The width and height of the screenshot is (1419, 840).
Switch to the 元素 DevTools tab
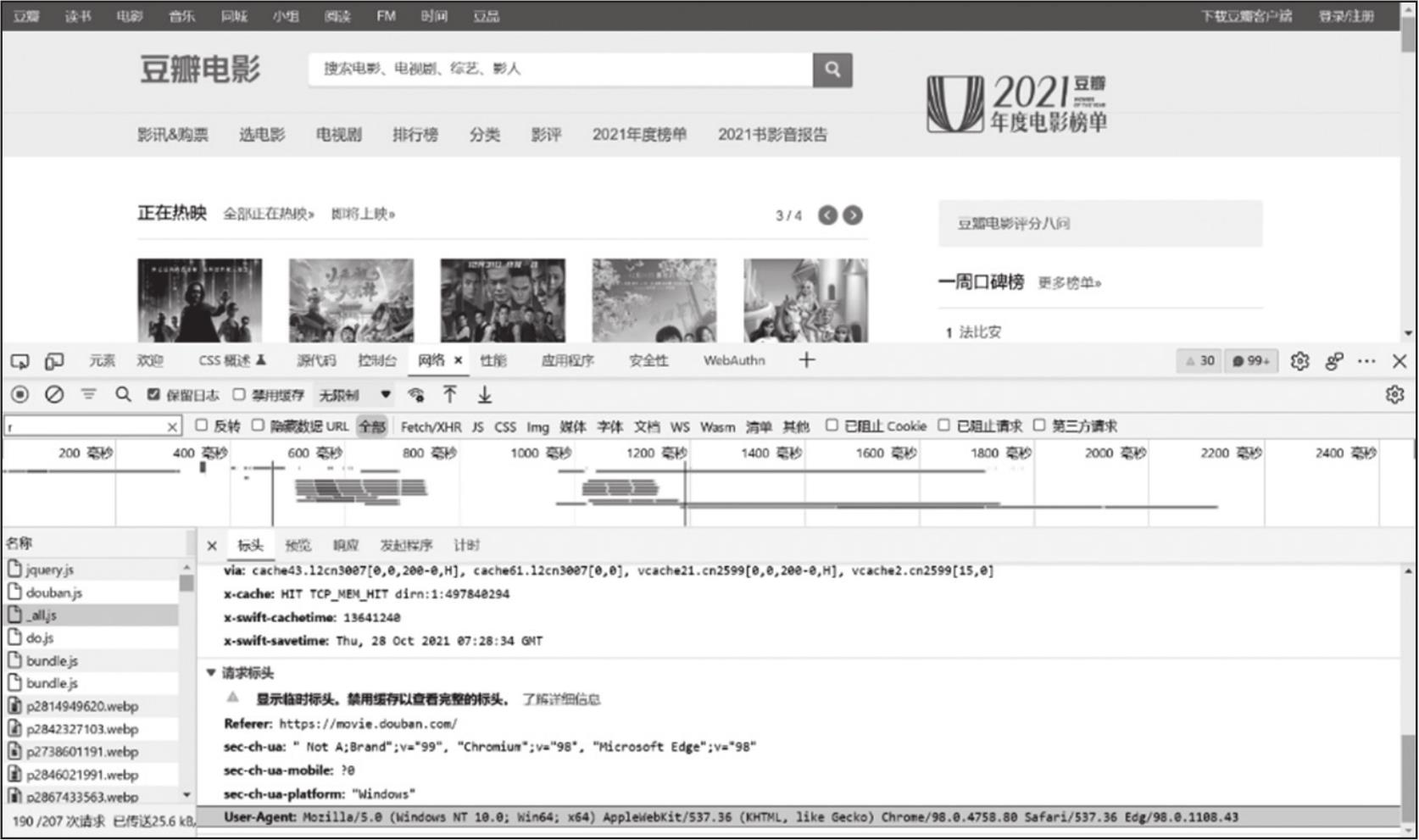pyautogui.click(x=102, y=361)
